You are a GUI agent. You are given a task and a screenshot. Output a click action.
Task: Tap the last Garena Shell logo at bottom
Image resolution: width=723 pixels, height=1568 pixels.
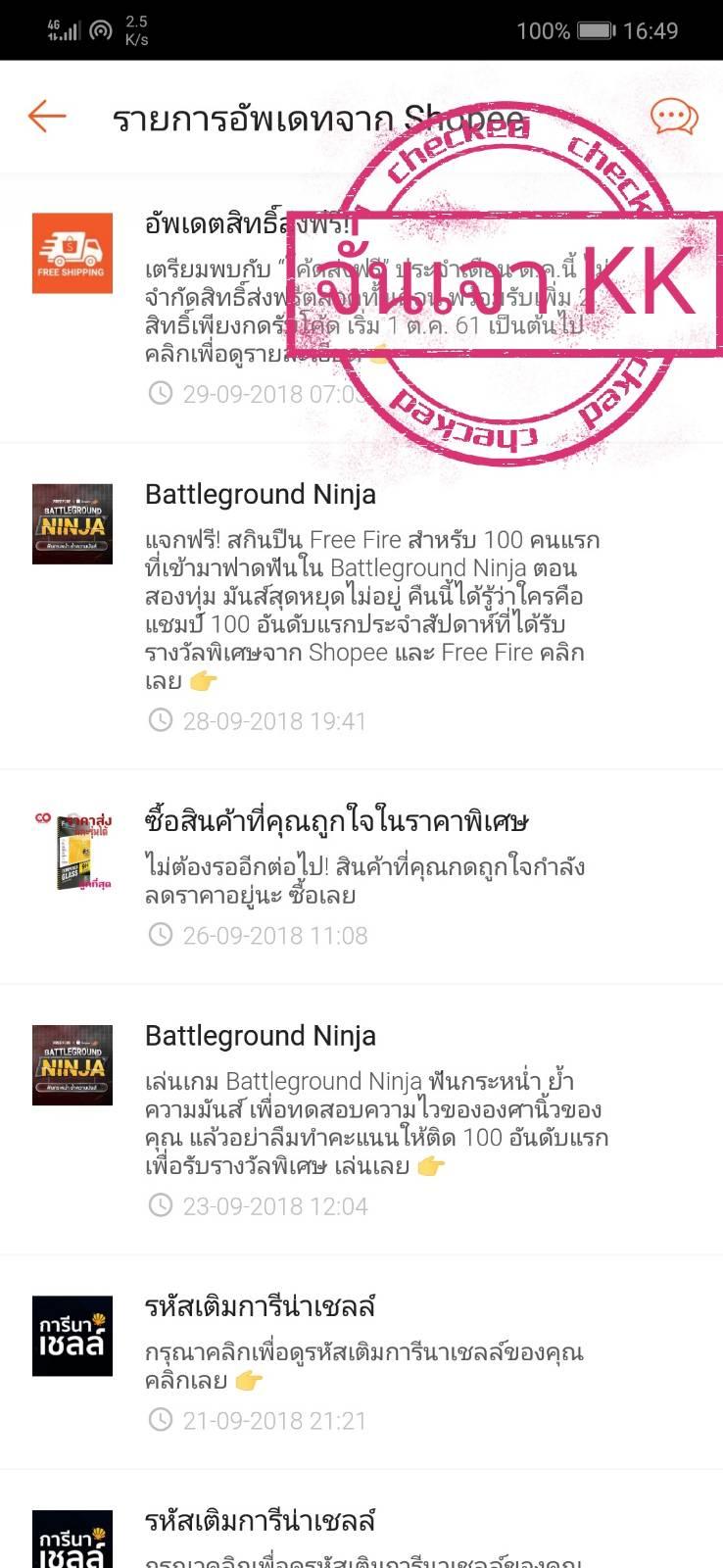(x=72, y=1539)
